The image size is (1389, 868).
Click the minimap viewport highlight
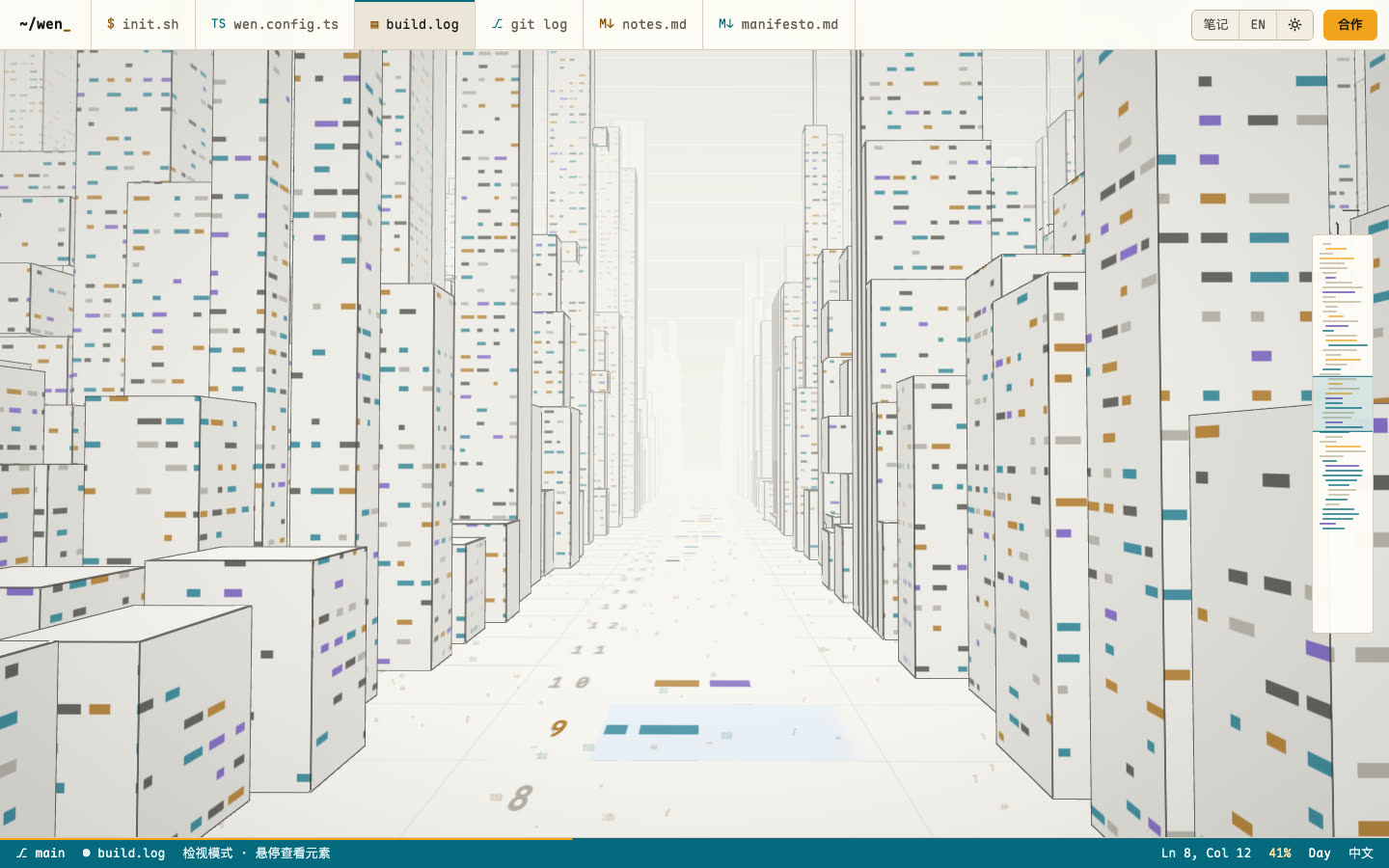point(1343,403)
